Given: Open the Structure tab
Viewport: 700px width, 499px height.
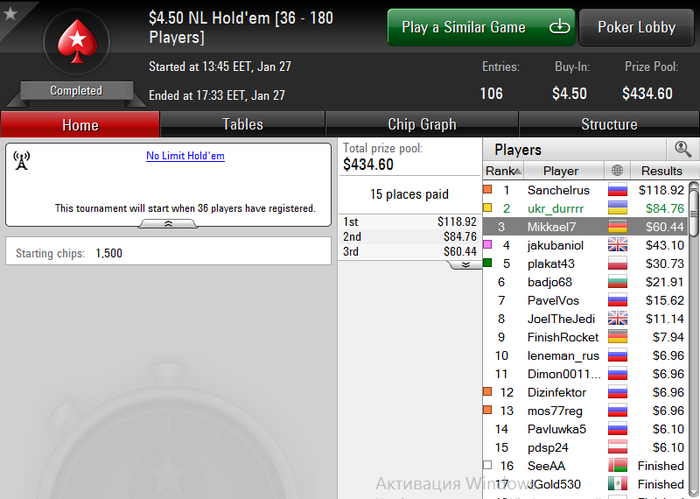Looking at the screenshot, I should (x=609, y=124).
